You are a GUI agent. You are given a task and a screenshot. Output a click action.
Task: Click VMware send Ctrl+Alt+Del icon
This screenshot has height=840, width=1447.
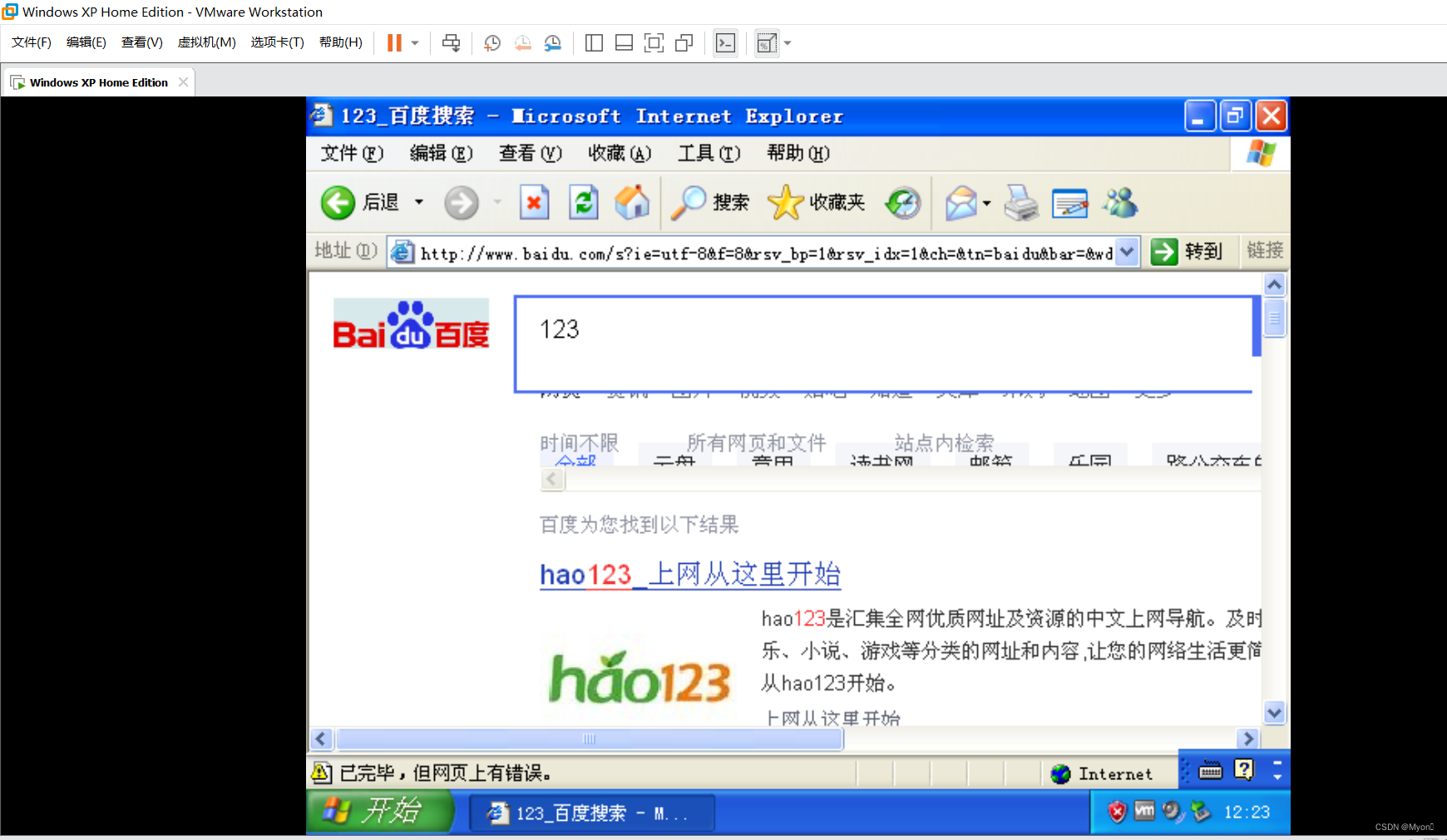point(452,43)
